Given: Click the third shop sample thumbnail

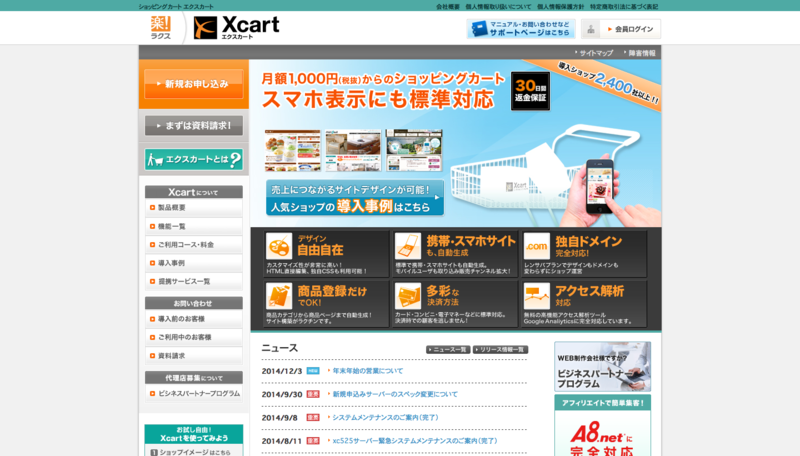Looking at the screenshot, I should click(414, 150).
